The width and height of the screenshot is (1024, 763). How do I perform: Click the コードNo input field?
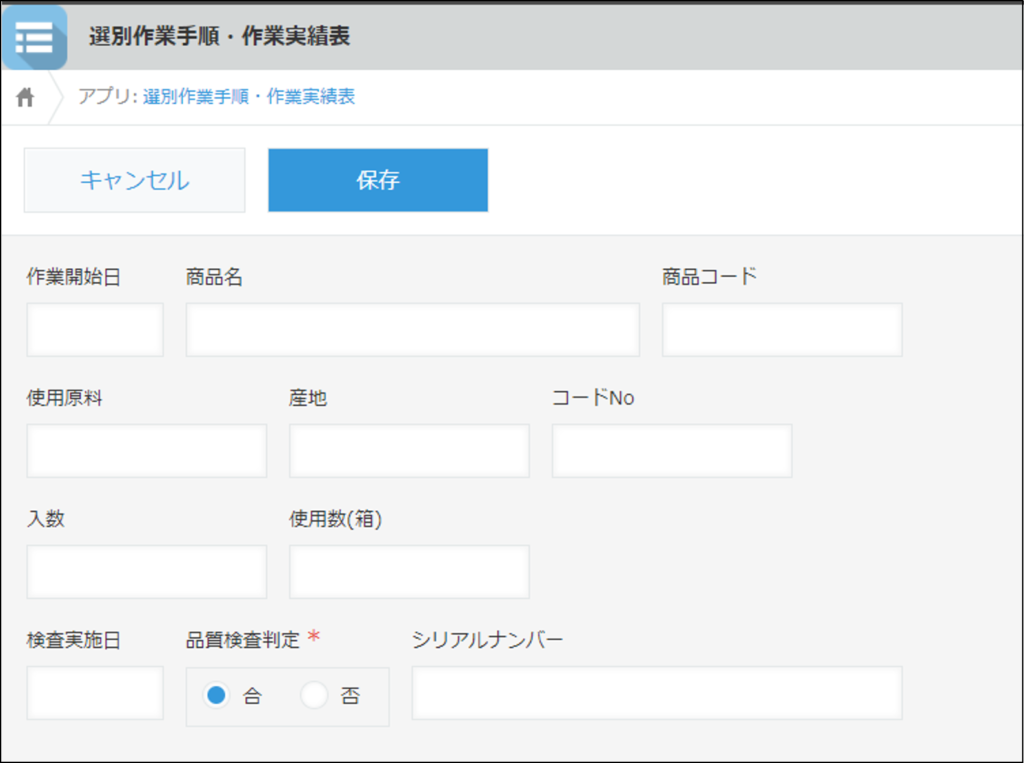[671, 451]
